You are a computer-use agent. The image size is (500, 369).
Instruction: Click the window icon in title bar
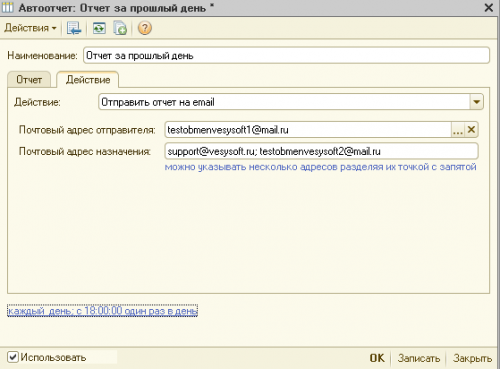[7, 7]
